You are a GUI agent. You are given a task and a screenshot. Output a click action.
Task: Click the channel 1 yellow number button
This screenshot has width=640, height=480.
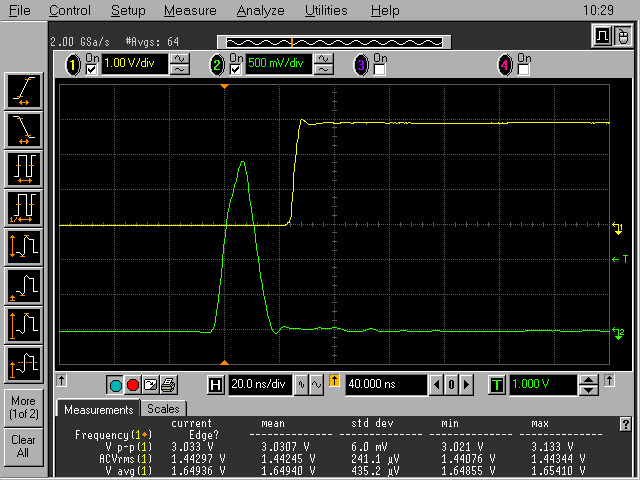click(73, 64)
